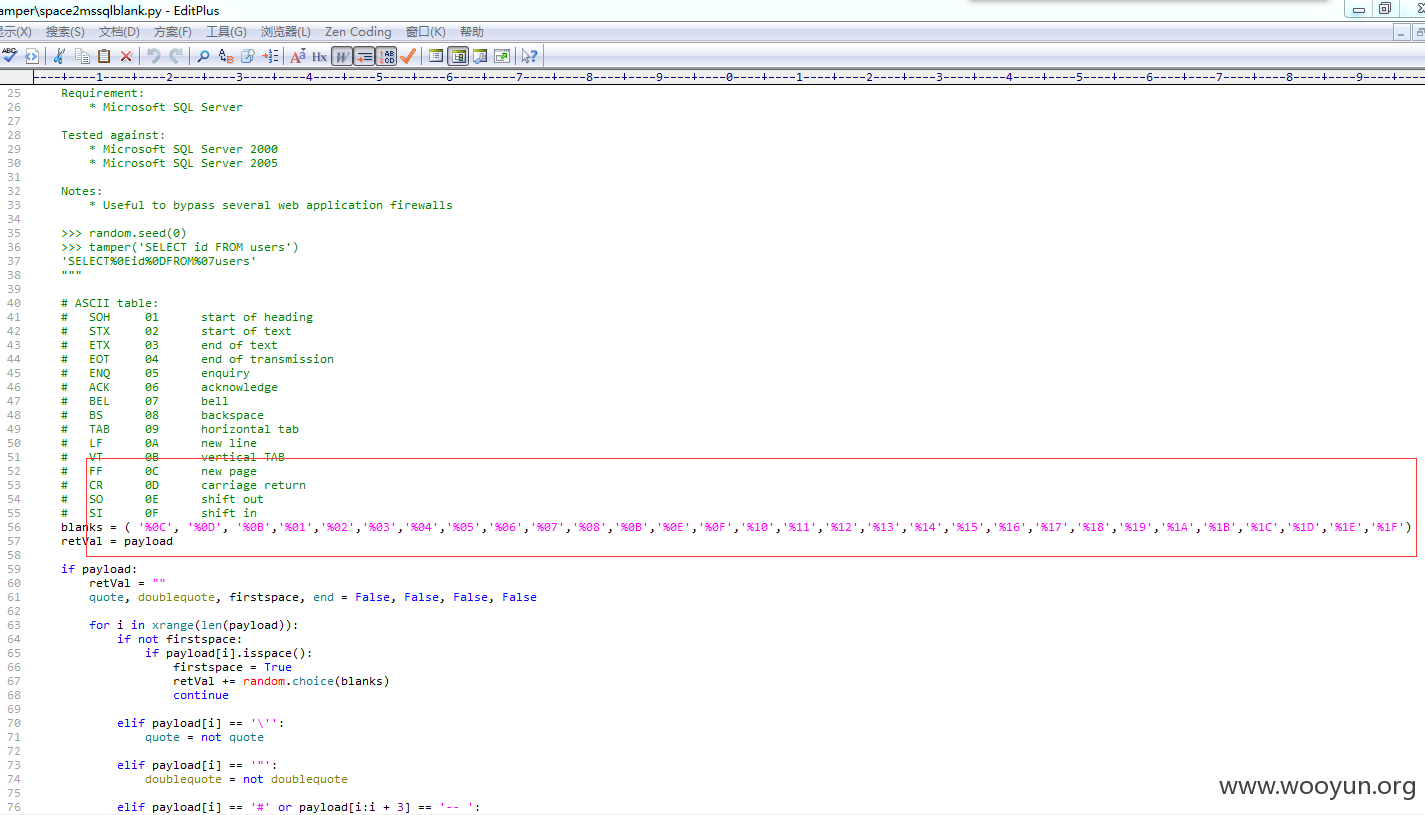This screenshot has height=815, width=1425.
Task: Click 'Requirement:' on line 25
Action: pyautogui.click(x=103, y=93)
